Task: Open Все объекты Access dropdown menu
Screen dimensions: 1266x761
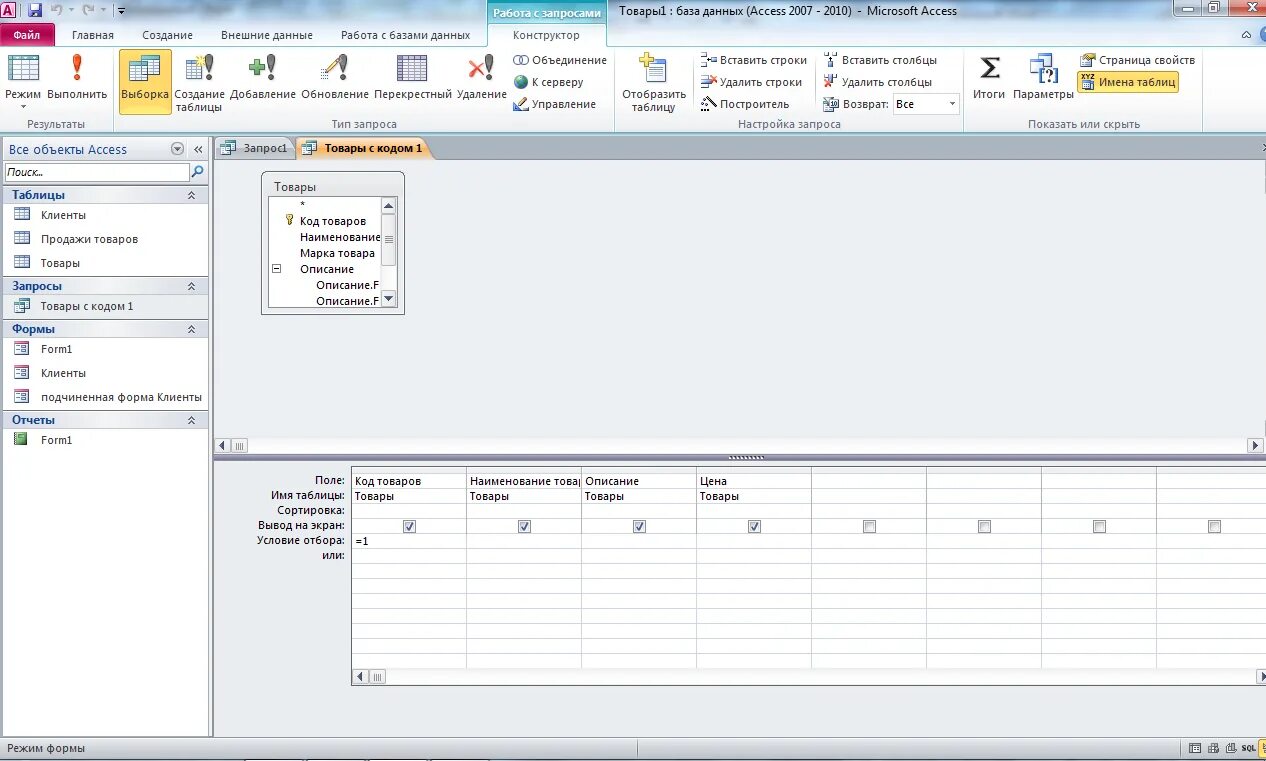Action: coord(177,149)
